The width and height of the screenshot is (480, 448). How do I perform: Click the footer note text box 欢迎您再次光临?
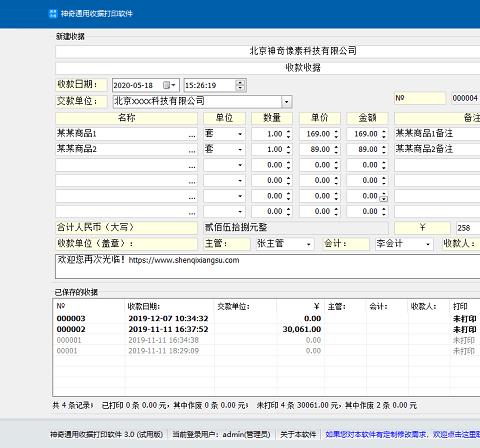(268, 266)
